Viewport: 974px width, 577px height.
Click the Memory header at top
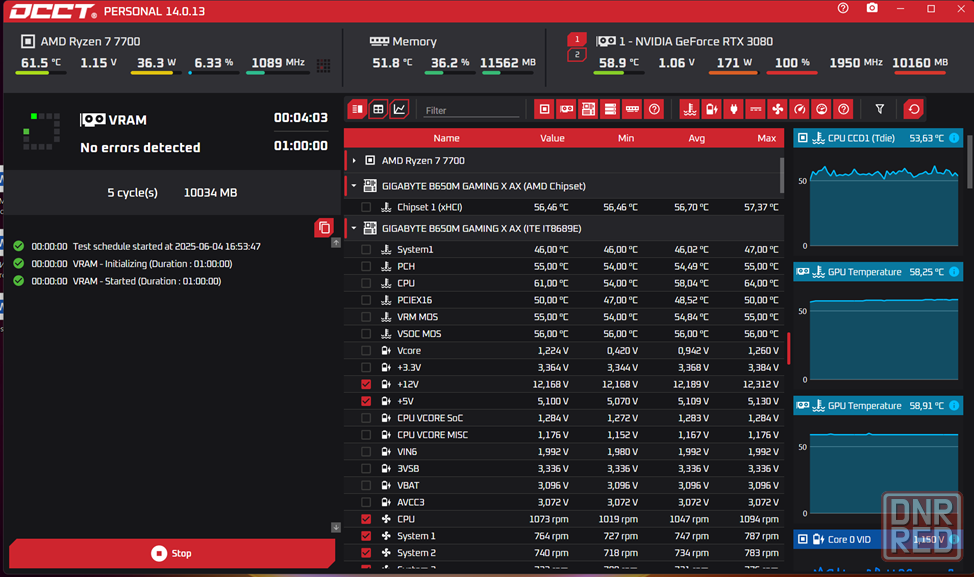click(x=403, y=42)
